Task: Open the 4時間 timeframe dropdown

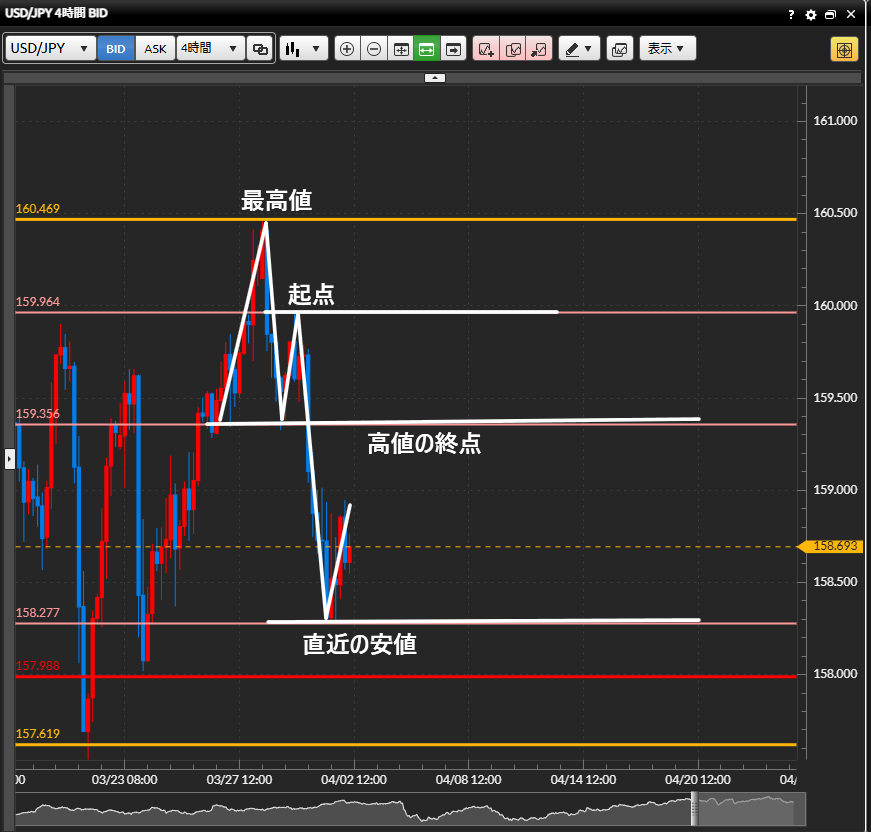Action: pyautogui.click(x=210, y=49)
